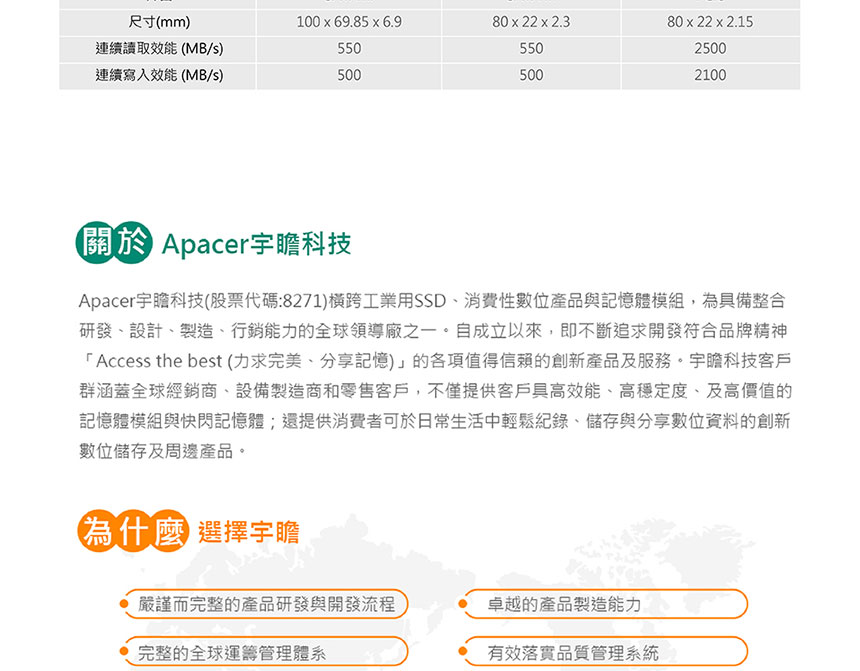Screen dimensions: 860x671
Task: Click the 連續寫入效能 (MB/s) label
Action: click(159, 75)
